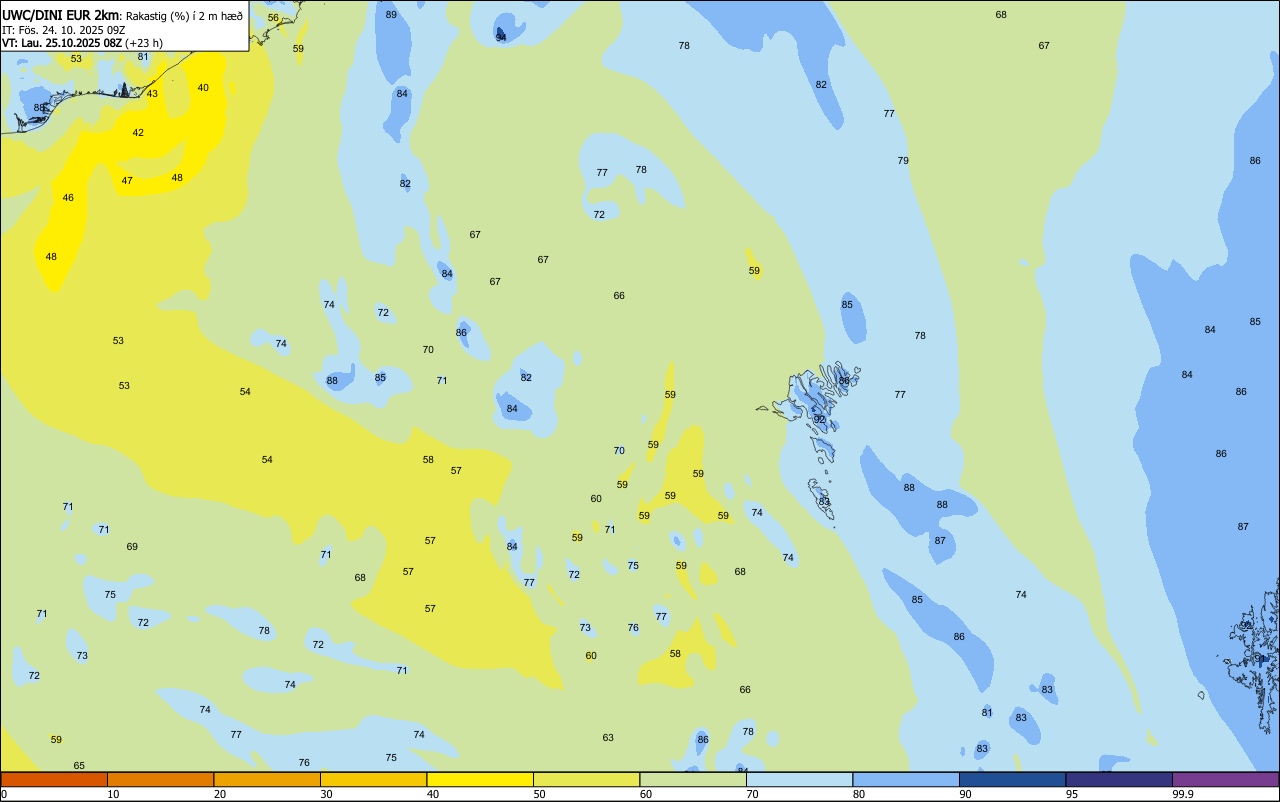Click the humidity value '42' in the yellow area
Image resolution: width=1280 pixels, height=802 pixels.
(138, 133)
